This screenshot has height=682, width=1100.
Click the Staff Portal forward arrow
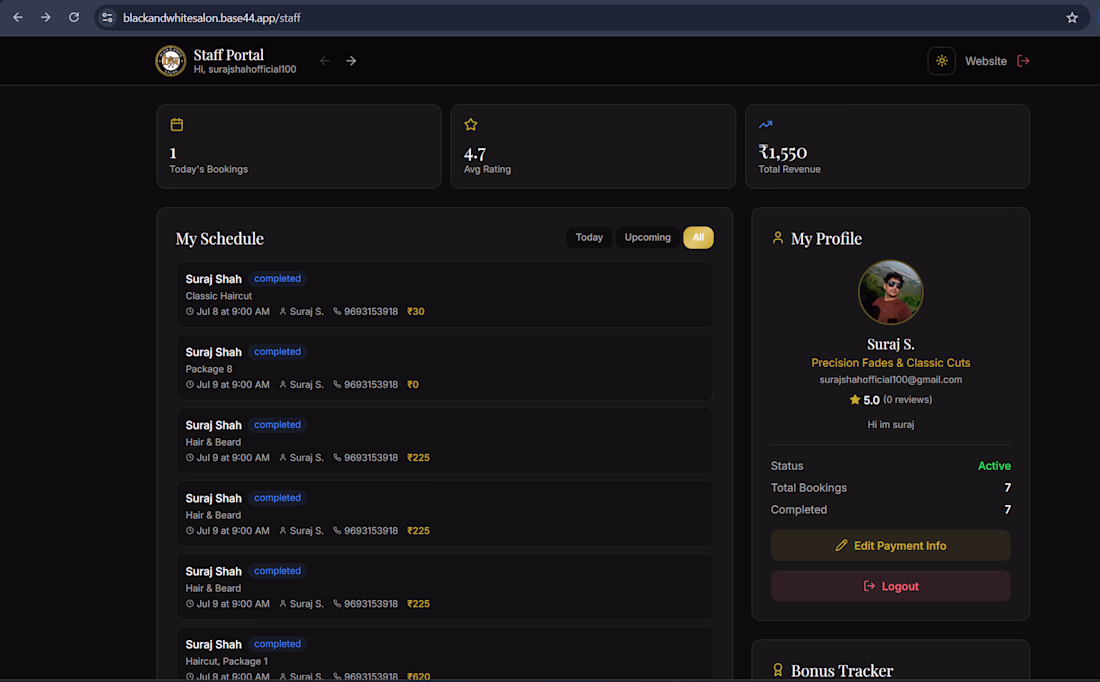351,61
